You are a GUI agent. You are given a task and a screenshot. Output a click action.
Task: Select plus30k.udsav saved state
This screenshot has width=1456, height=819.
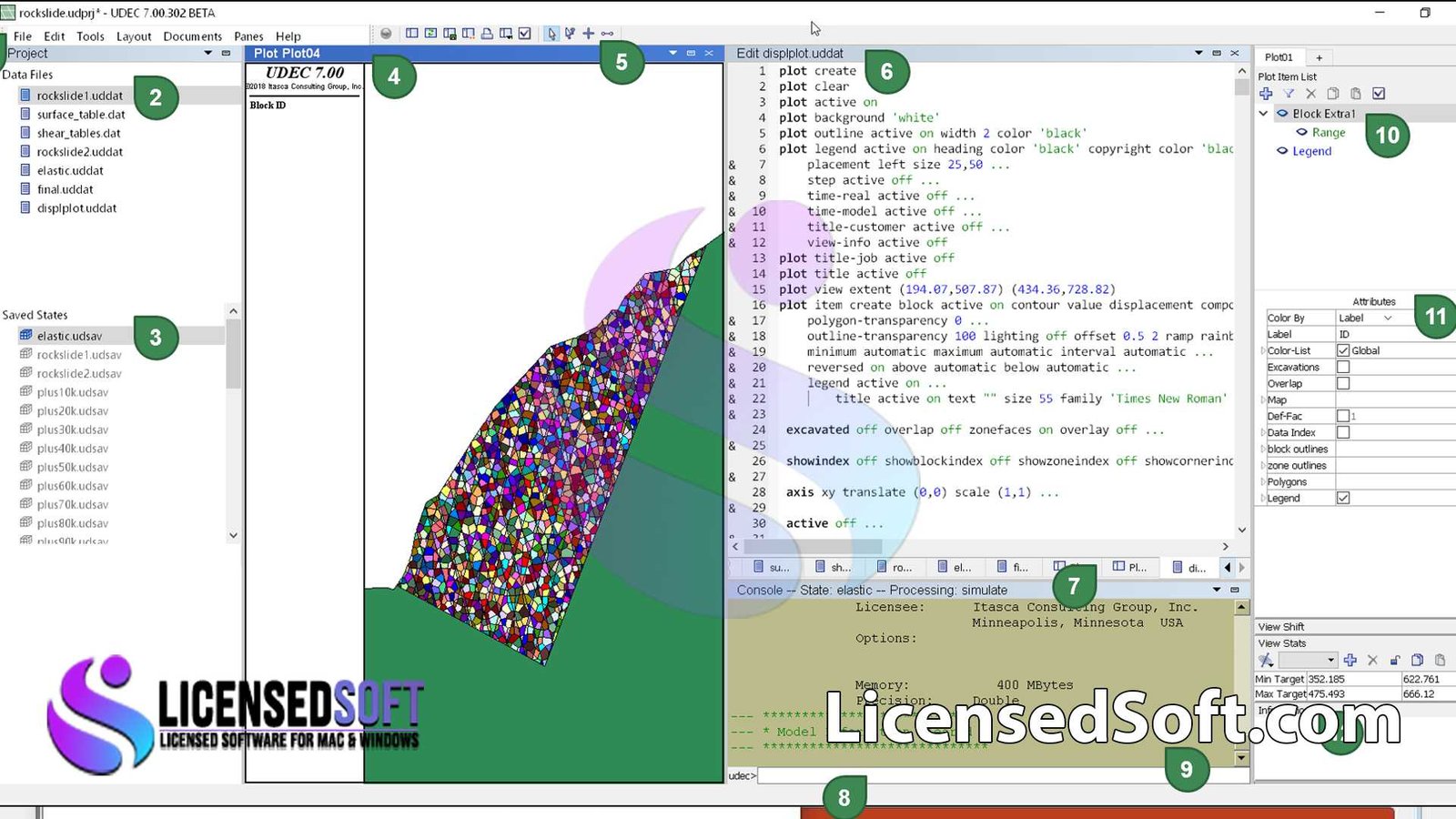click(x=72, y=430)
